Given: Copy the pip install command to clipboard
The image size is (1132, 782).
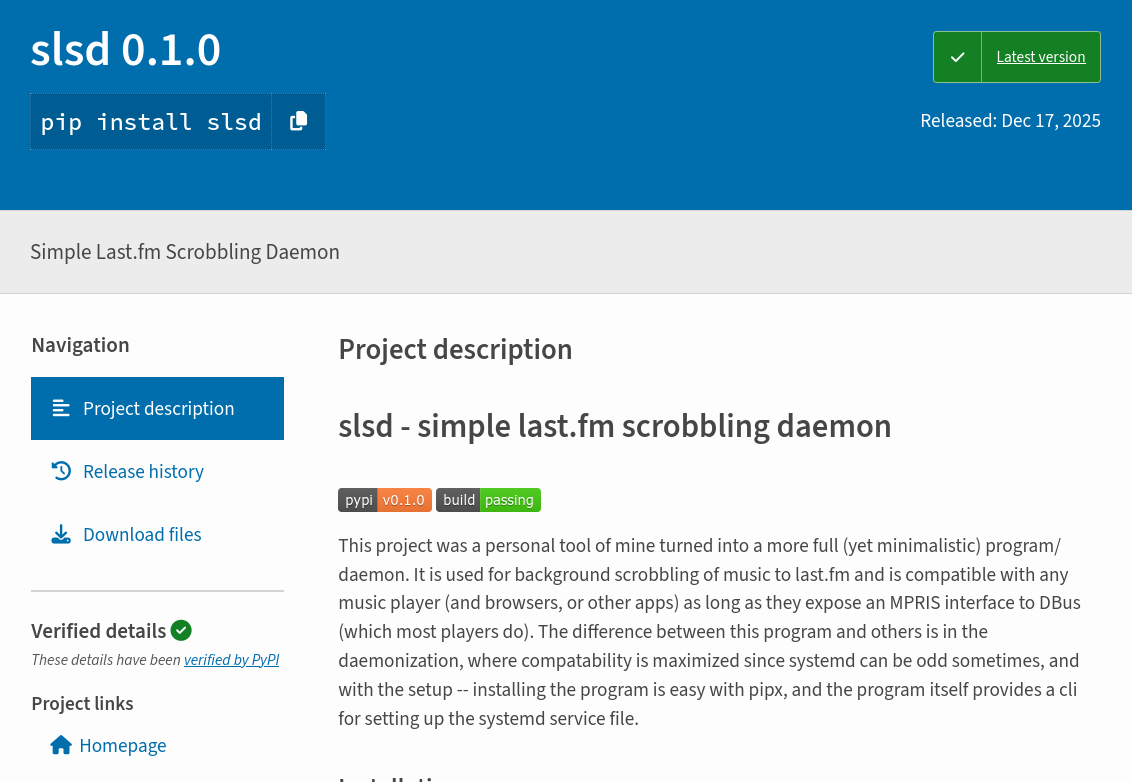Looking at the screenshot, I should coord(298,121).
